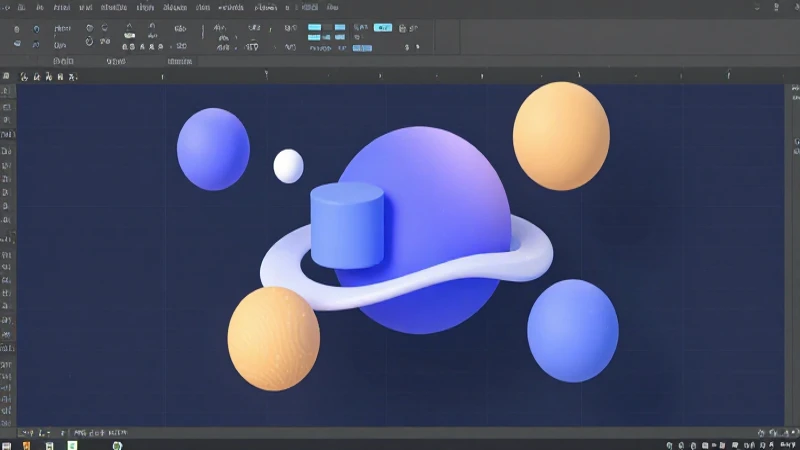This screenshot has height=450, width=800.
Task: Open the orange app icon on the taskbar
Action: [x=26, y=446]
